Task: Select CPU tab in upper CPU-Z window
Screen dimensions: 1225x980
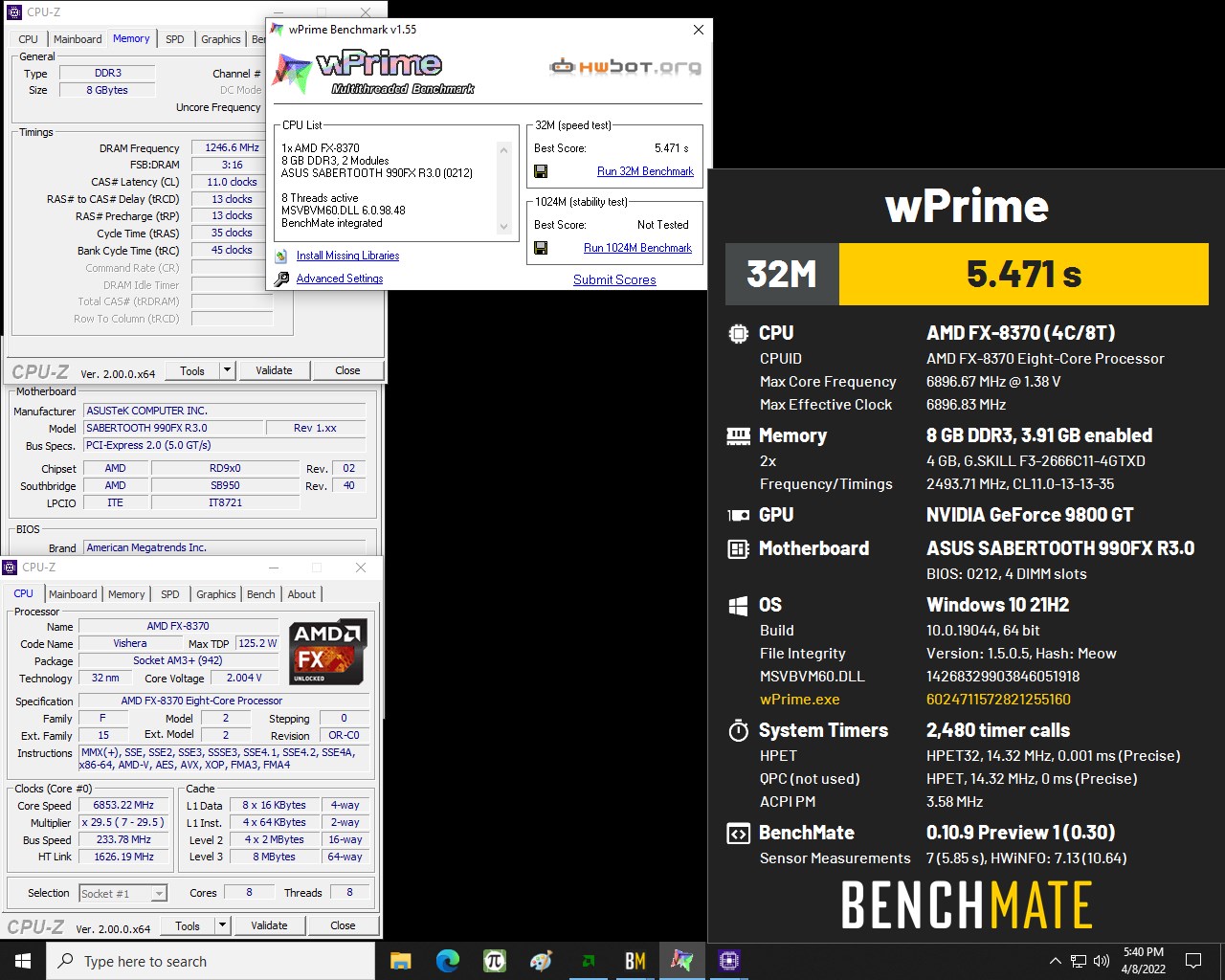Action: point(29,39)
